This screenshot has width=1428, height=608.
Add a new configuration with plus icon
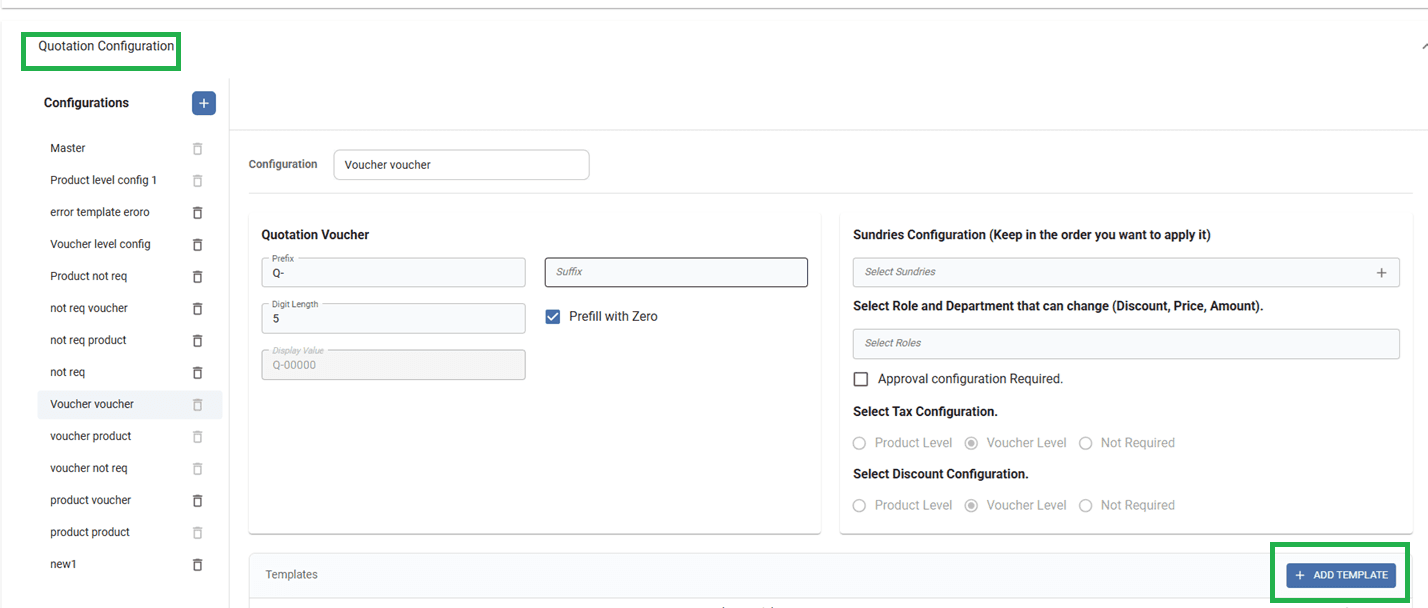click(203, 103)
